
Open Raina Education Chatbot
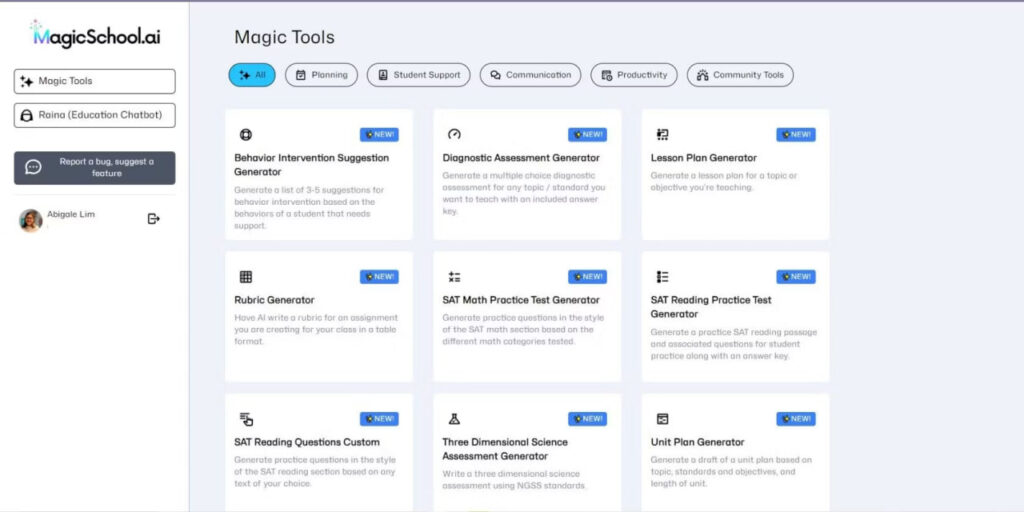click(x=95, y=116)
